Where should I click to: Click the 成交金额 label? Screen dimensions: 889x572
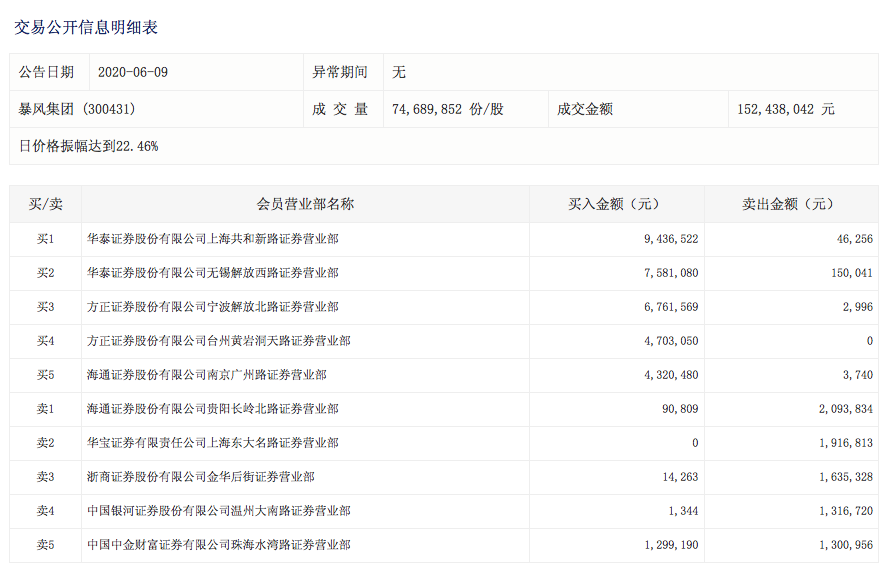click(585, 109)
